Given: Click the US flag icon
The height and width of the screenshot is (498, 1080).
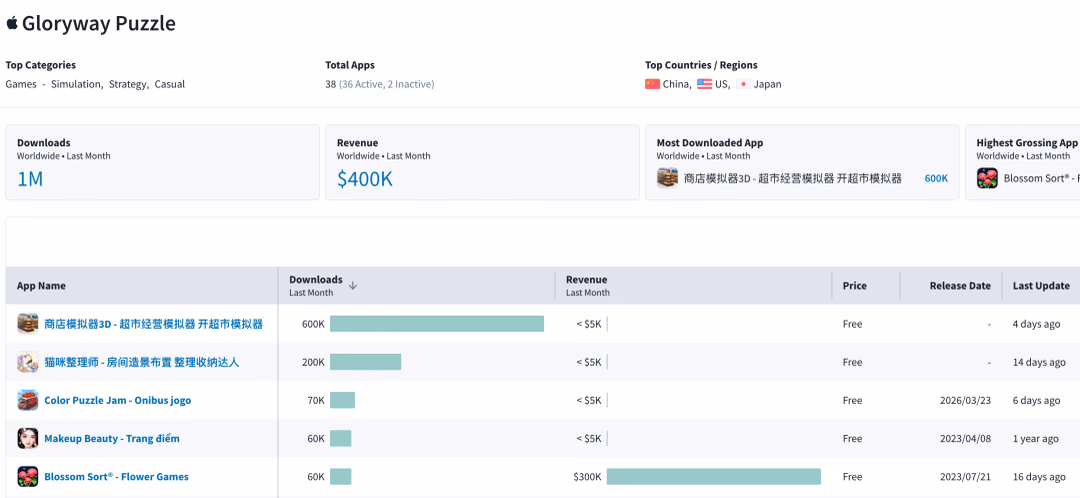Looking at the screenshot, I should (x=704, y=84).
